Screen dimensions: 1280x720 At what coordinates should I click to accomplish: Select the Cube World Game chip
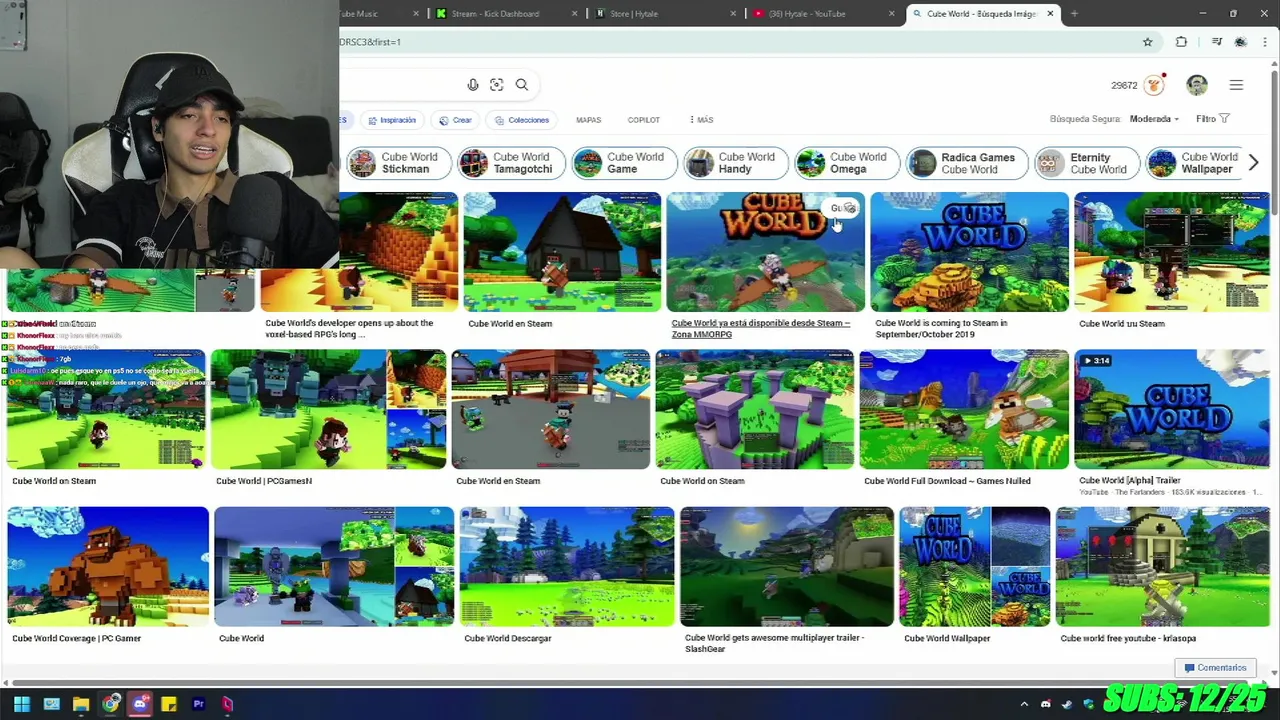(624, 163)
